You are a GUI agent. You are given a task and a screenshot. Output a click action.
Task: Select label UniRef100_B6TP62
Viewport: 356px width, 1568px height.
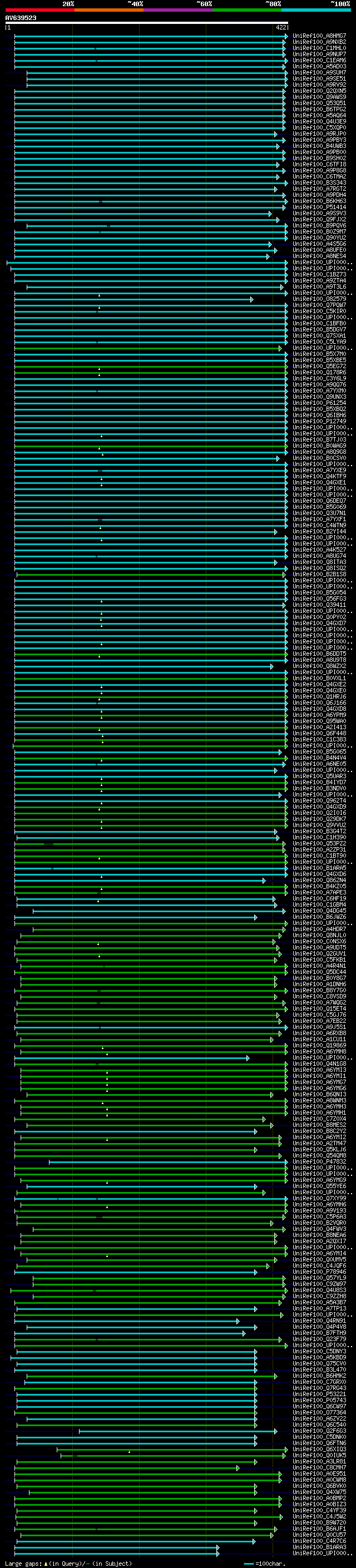pyautogui.click(x=319, y=109)
